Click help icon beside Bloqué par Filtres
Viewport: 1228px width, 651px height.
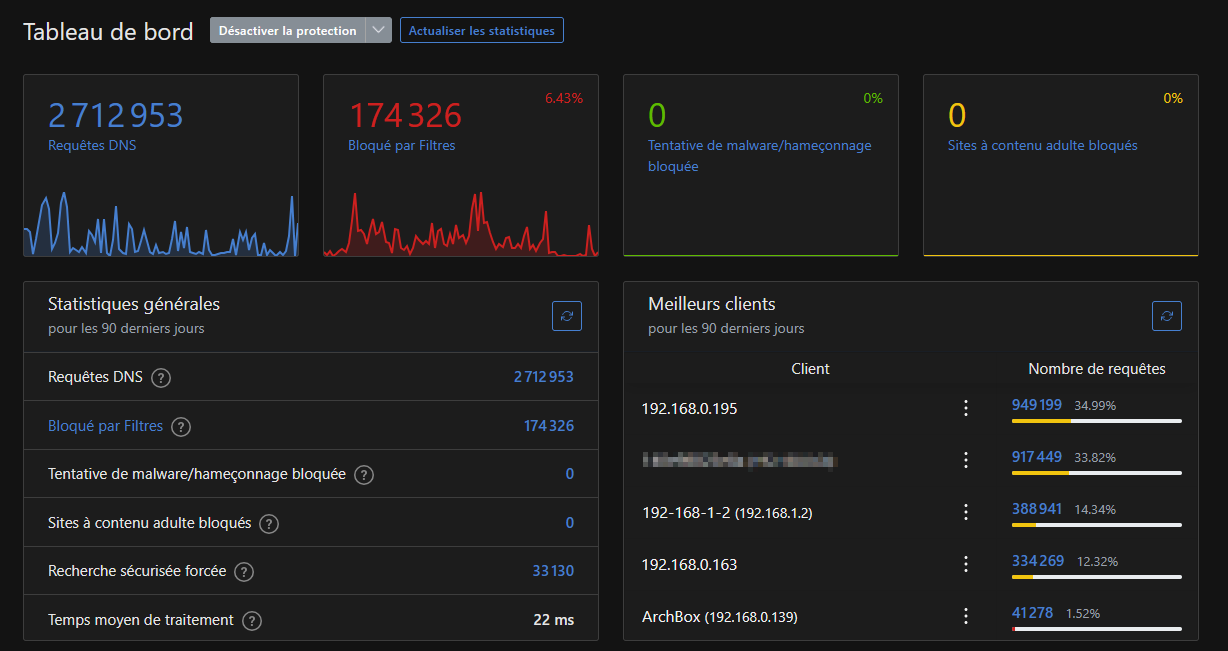click(180, 427)
